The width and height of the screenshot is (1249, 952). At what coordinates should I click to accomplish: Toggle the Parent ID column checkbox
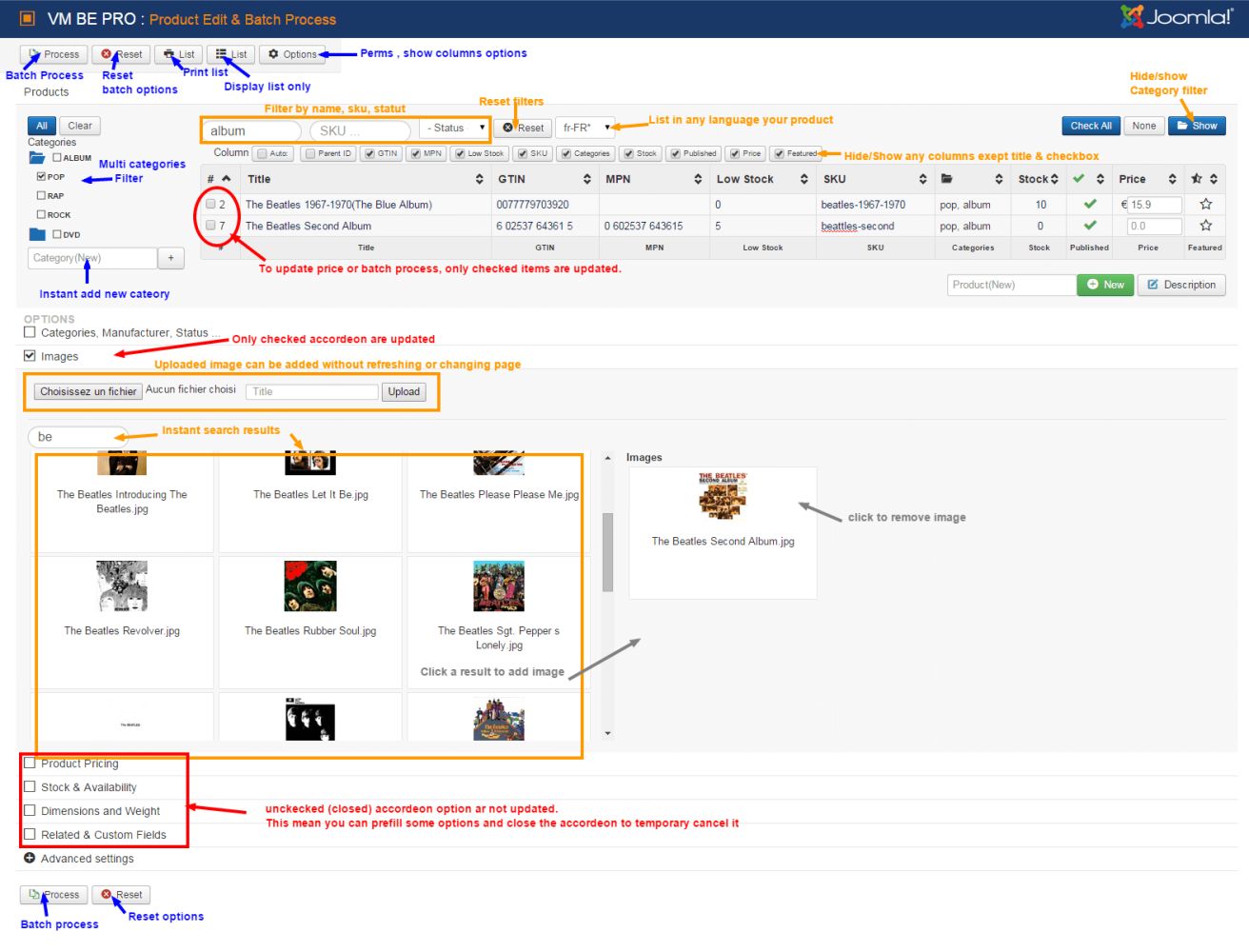click(x=310, y=153)
